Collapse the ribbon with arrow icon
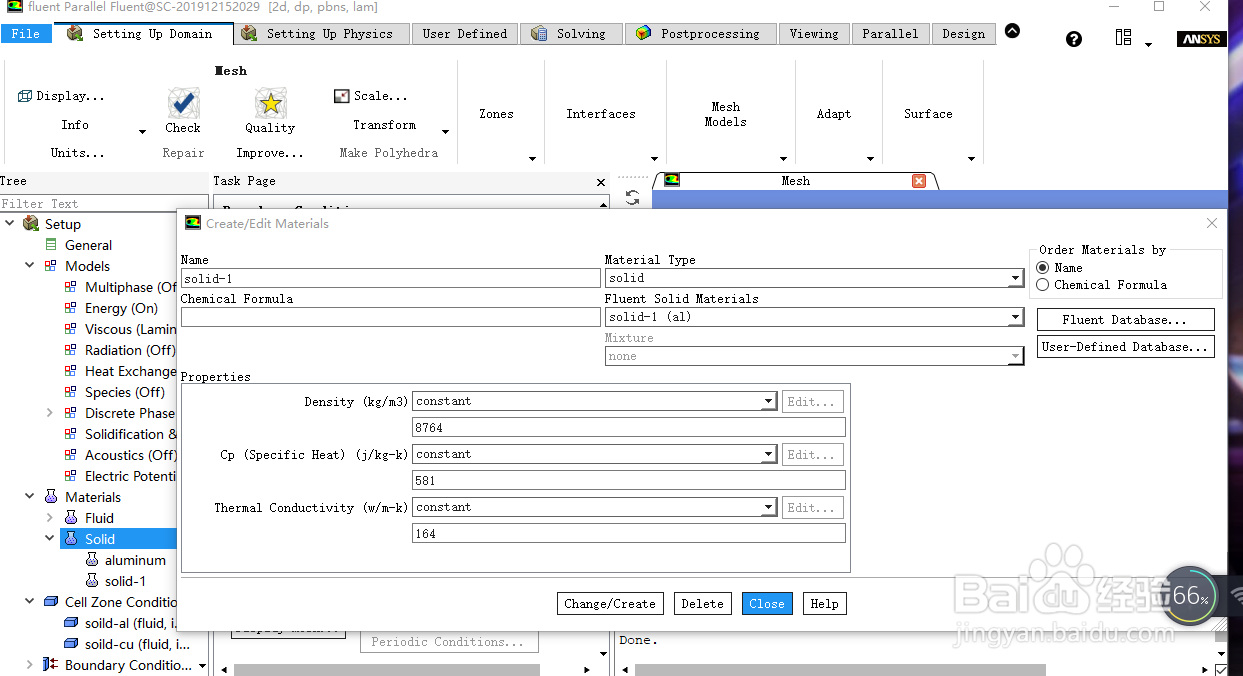The height and width of the screenshot is (676, 1243). (x=1012, y=31)
